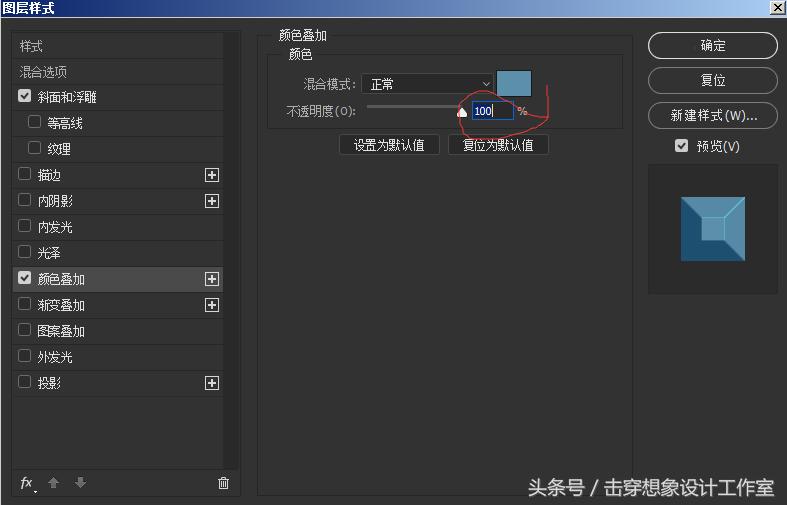Viewport: 787px width, 505px height.
Task: Select the 外发光 label row
Action: 117,357
